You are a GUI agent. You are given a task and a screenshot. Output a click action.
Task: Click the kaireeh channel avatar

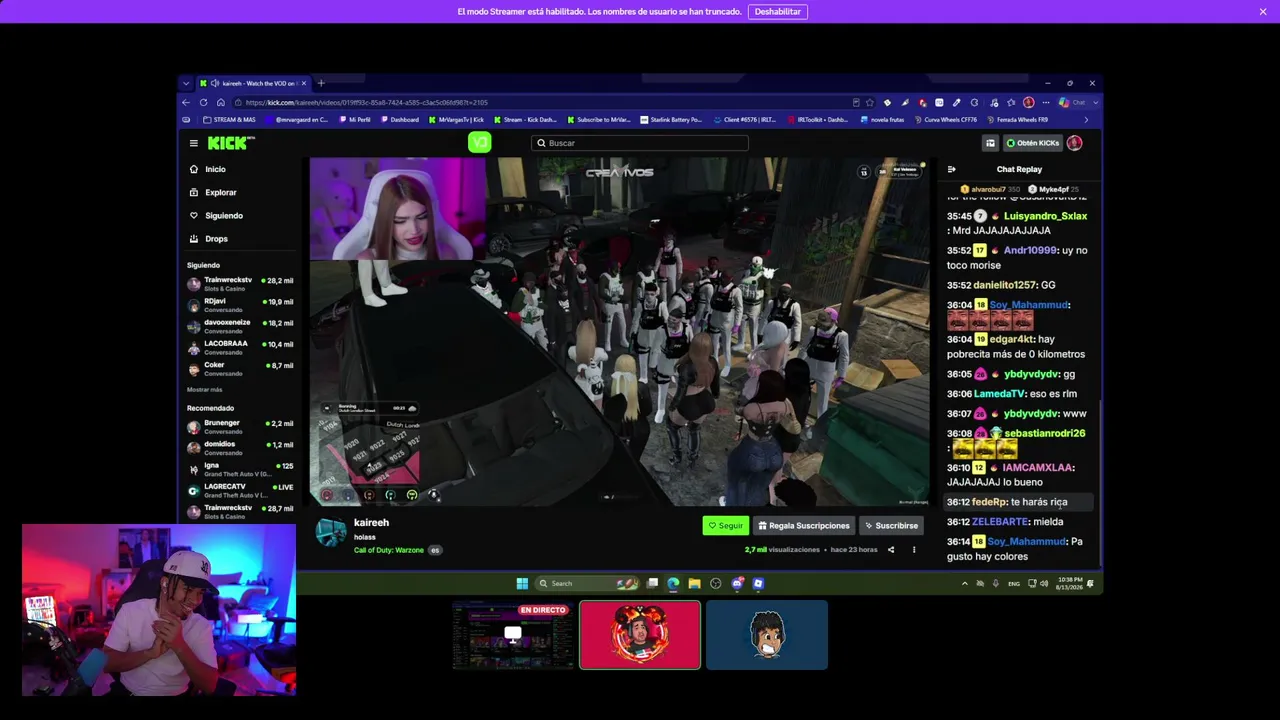click(331, 533)
